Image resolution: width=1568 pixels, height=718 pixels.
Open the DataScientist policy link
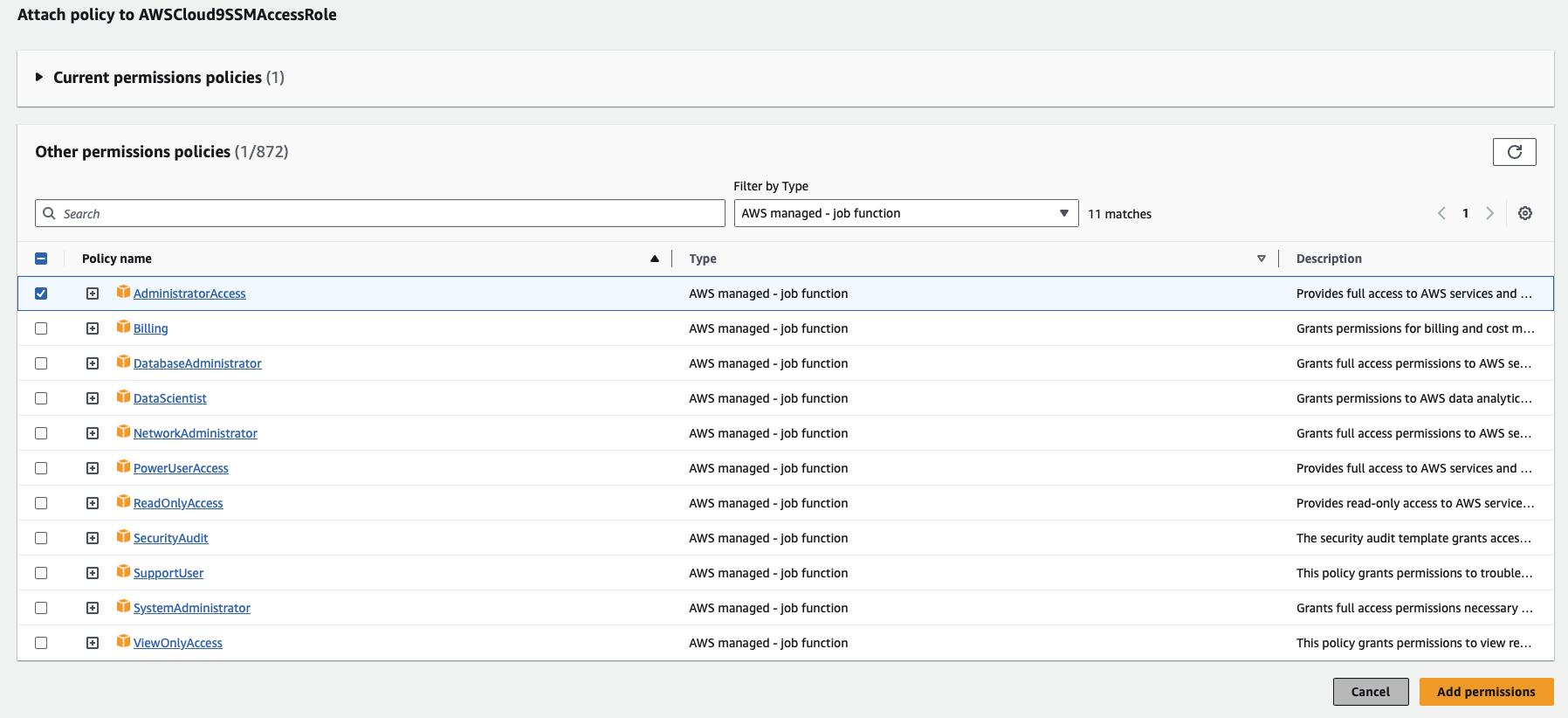click(170, 398)
